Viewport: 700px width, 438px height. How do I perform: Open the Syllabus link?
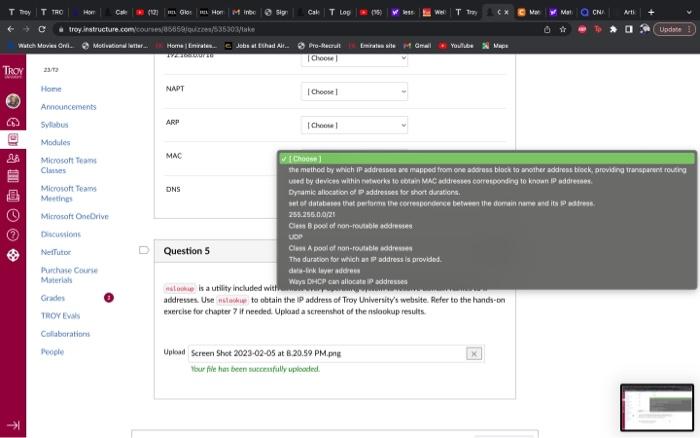point(54,125)
